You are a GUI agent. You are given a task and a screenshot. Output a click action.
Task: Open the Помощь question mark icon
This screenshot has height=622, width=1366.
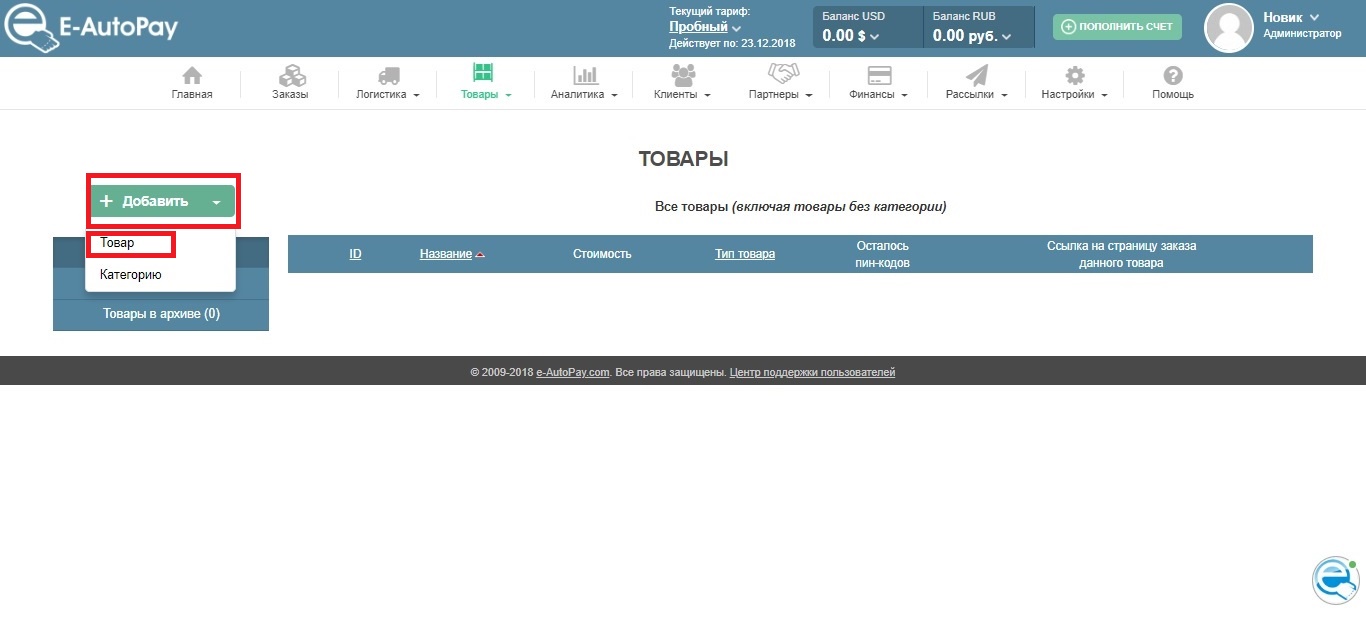click(x=1173, y=76)
